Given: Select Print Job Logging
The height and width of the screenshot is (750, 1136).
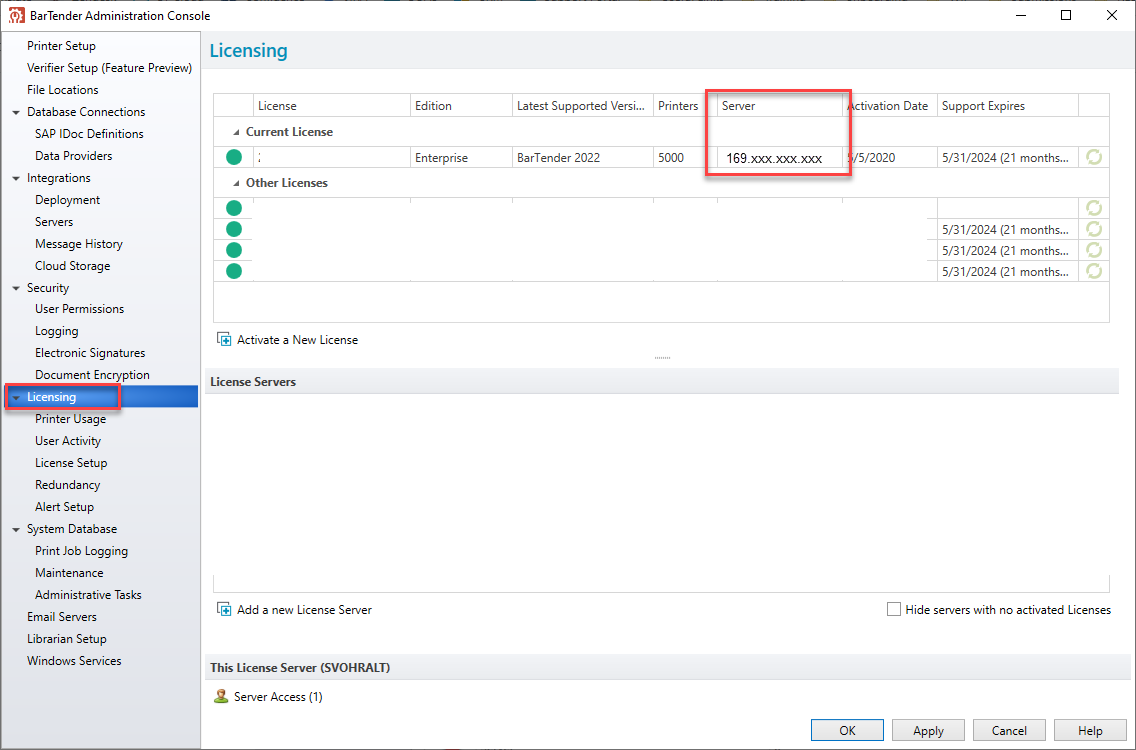Looking at the screenshot, I should (81, 551).
